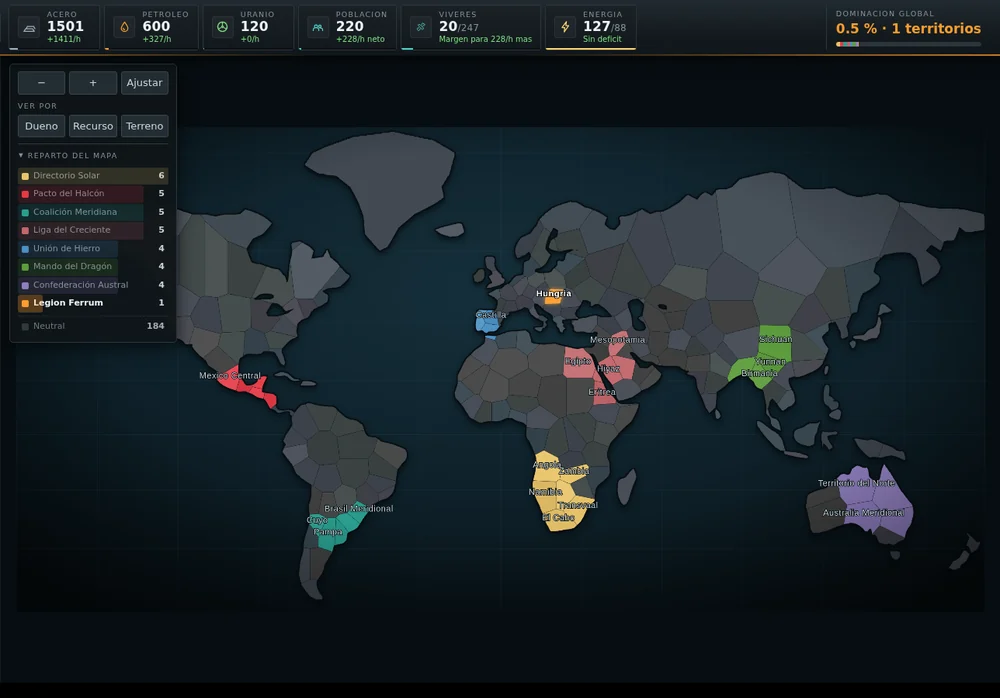This screenshot has width=1000, height=698.
Task: Click the Margen para 228/h mas text
Action: [x=485, y=40]
